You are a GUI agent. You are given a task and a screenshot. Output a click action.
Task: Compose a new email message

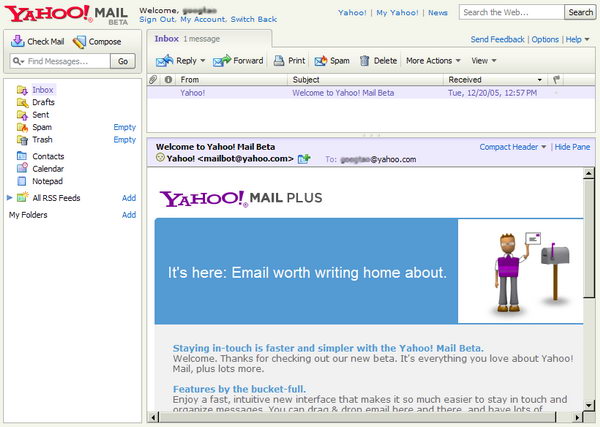click(x=97, y=42)
